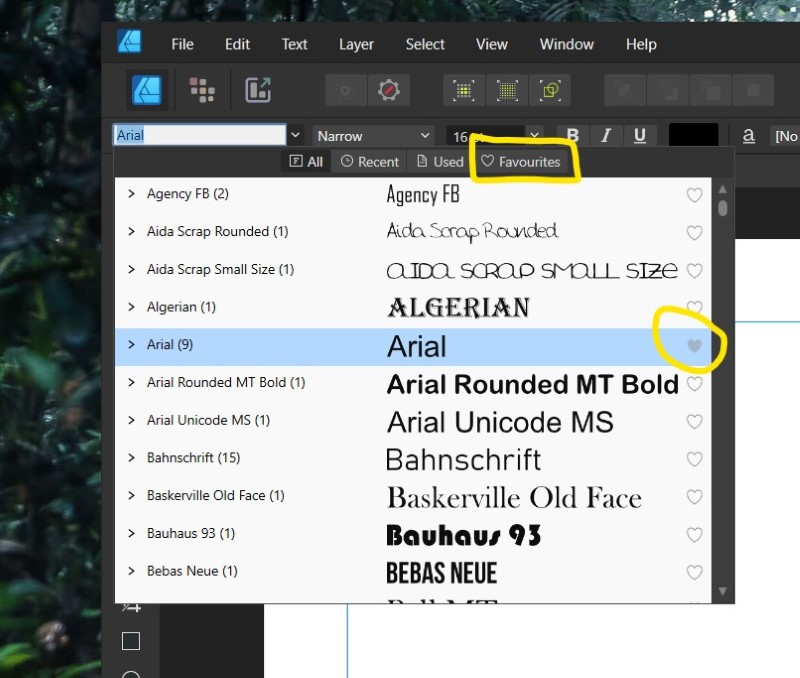Show Recent fonts tab
The width and height of the screenshot is (800, 678).
point(369,162)
